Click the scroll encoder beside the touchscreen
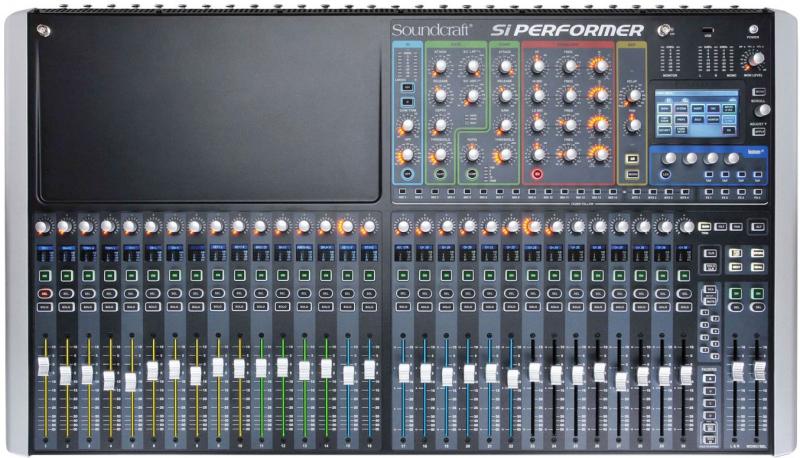The image size is (800, 458). 765,109
